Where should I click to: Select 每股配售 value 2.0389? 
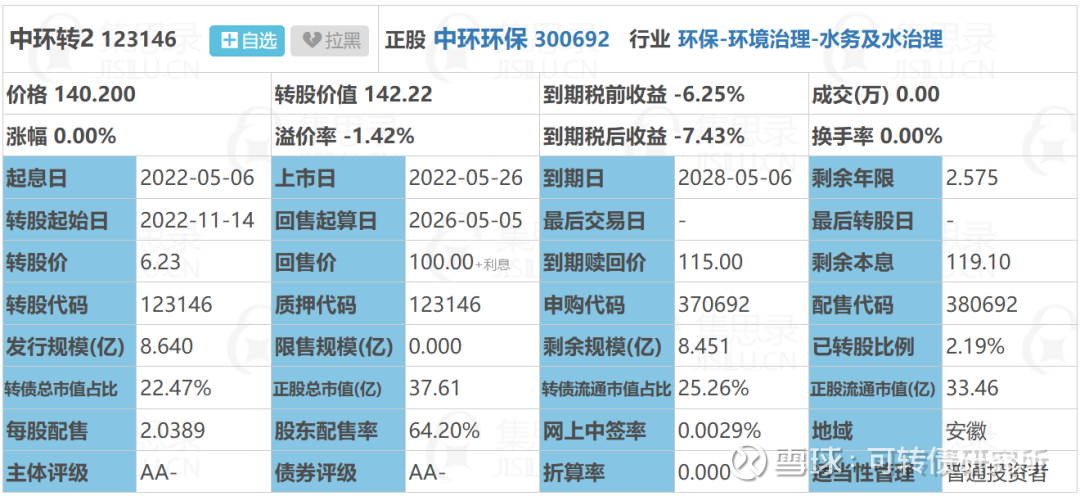pos(173,431)
